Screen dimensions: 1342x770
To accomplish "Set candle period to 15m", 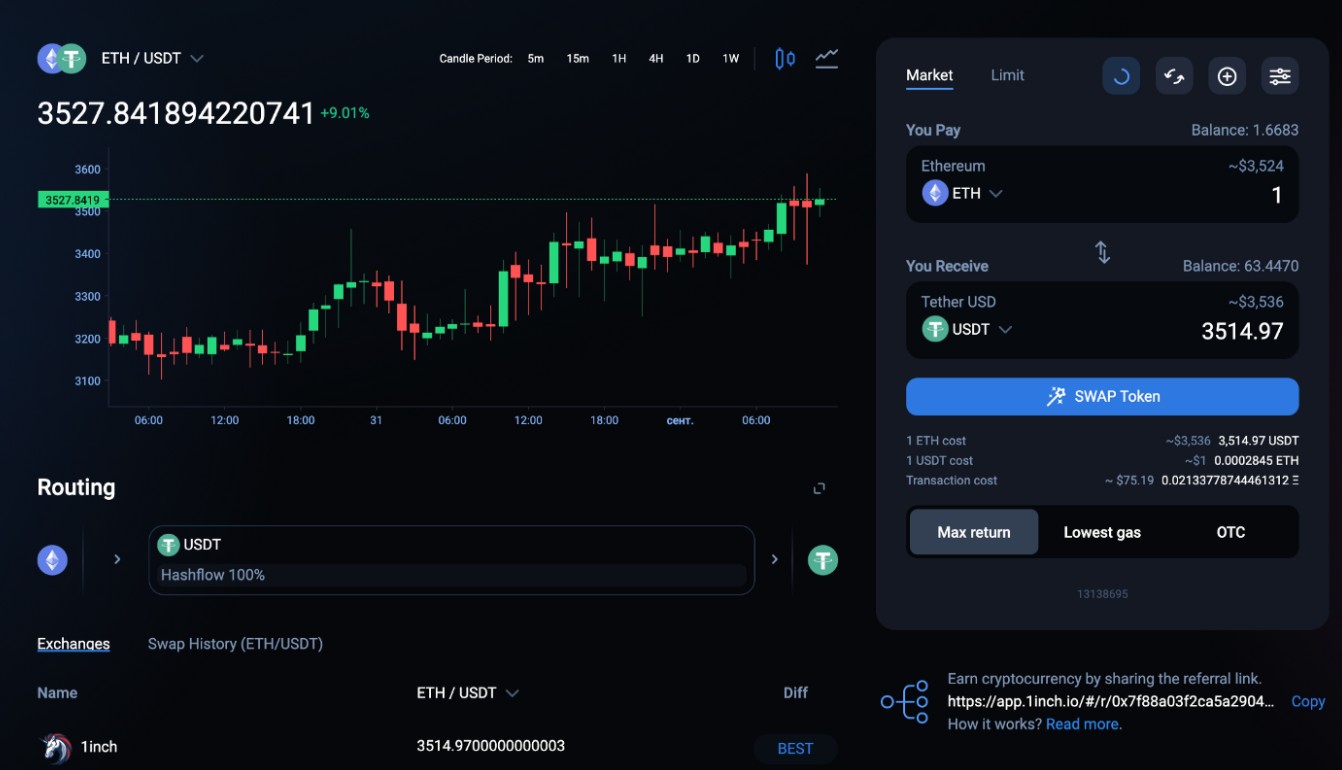I will click(577, 59).
